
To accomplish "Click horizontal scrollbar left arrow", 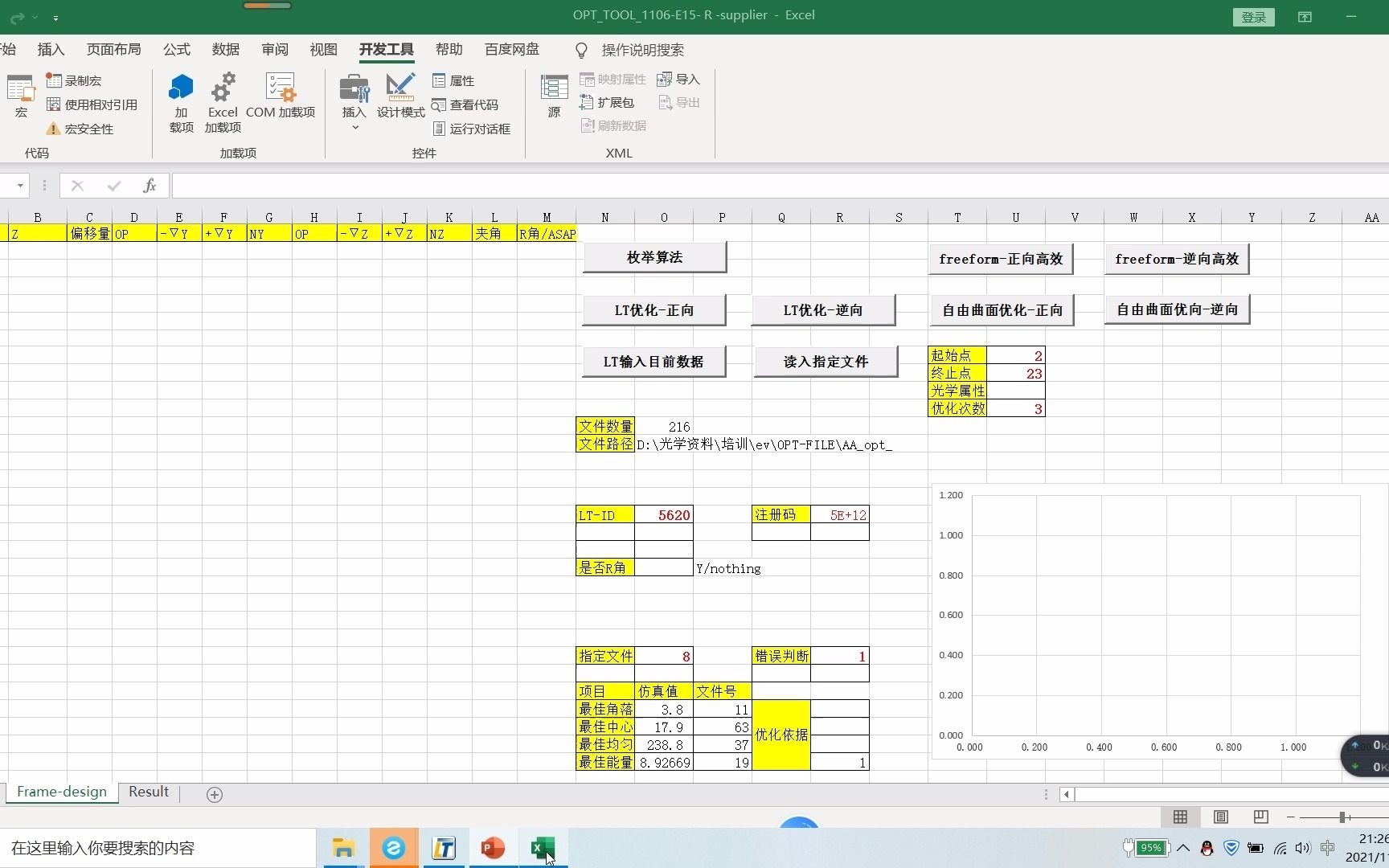I will click(x=1067, y=795).
